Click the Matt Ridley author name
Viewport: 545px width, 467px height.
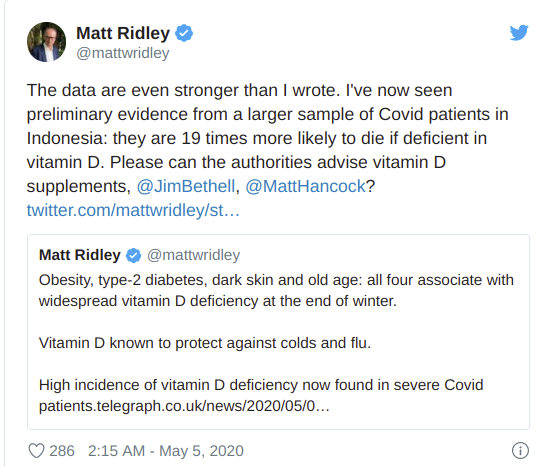[x=123, y=33]
